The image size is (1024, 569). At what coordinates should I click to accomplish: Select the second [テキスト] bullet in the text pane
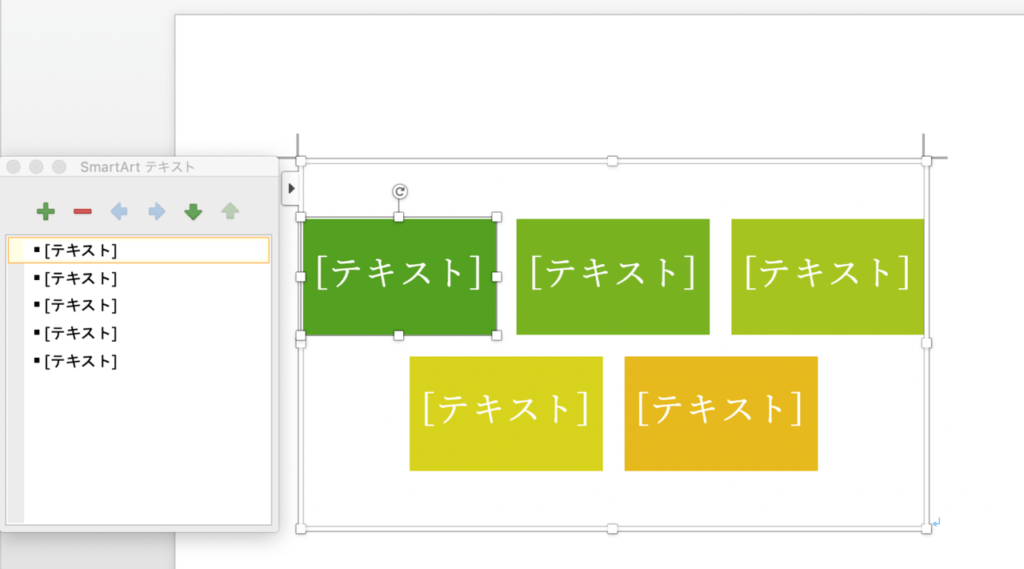coord(81,278)
